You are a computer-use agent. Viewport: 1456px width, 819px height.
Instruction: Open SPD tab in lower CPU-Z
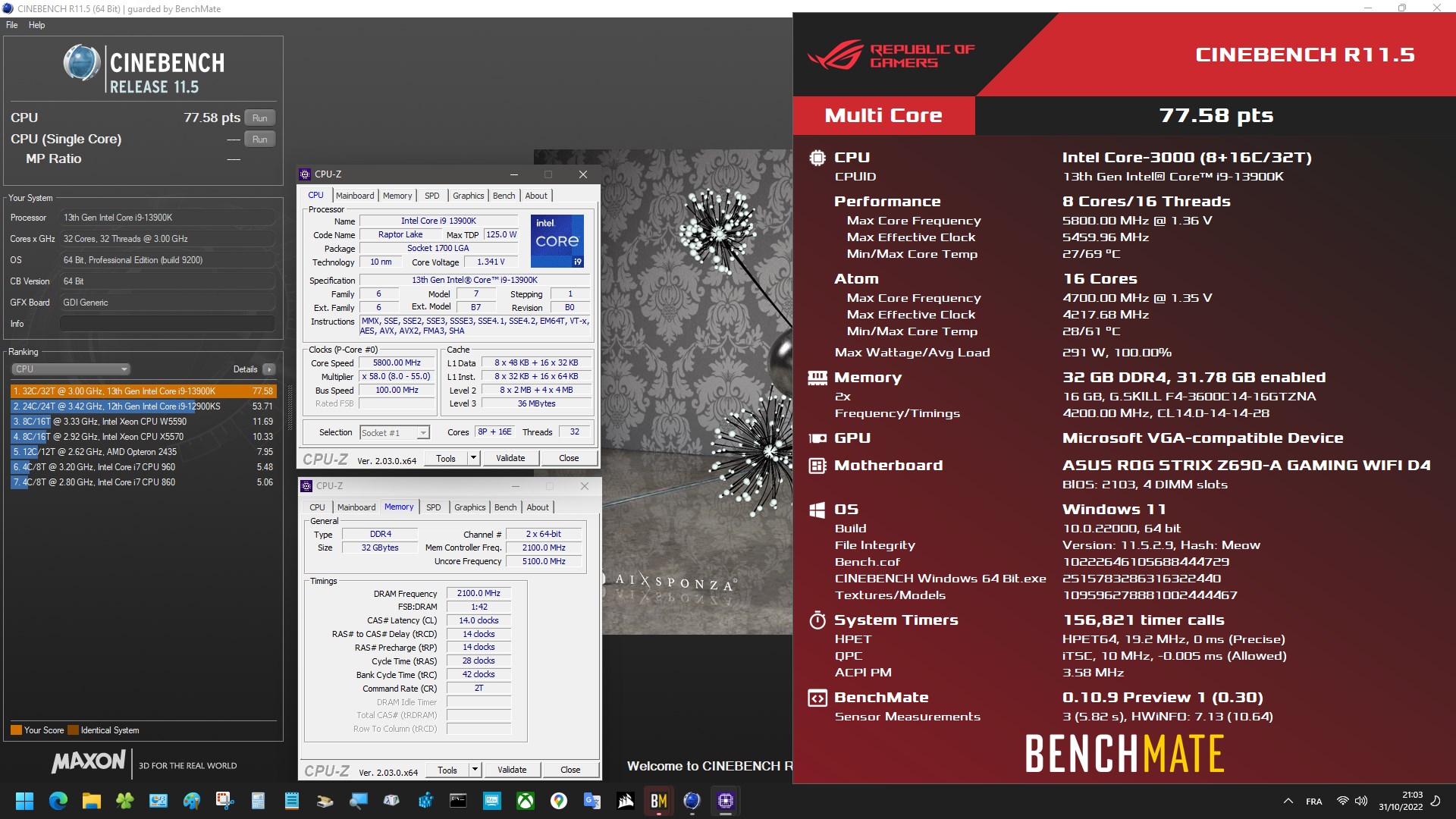(x=434, y=507)
